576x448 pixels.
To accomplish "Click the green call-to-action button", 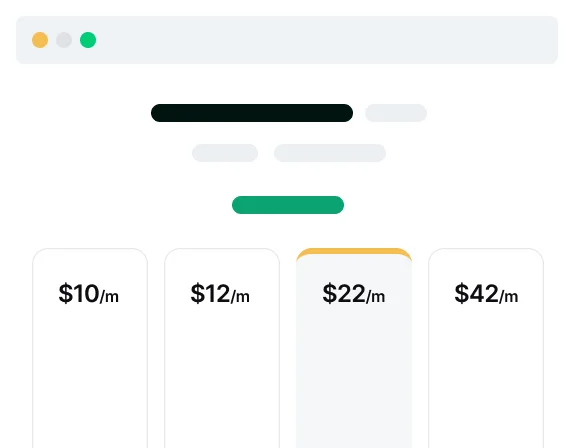I will click(288, 205).
